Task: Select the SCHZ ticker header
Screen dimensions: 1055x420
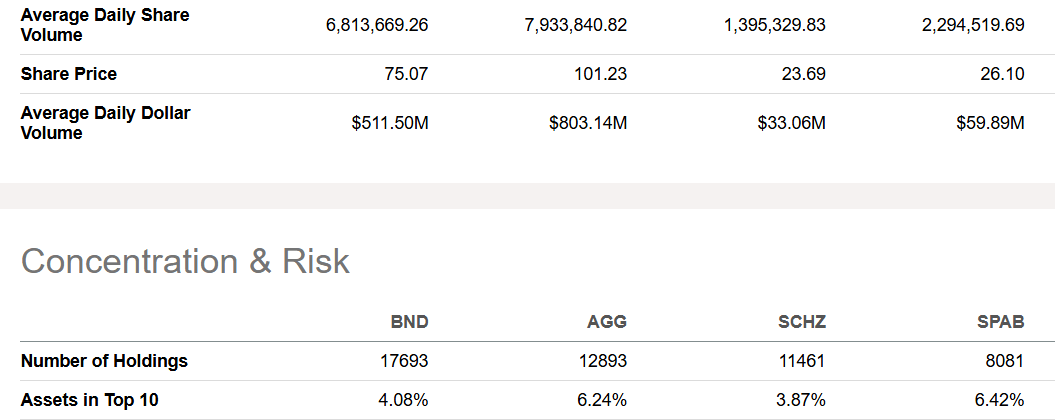Action: coord(802,322)
